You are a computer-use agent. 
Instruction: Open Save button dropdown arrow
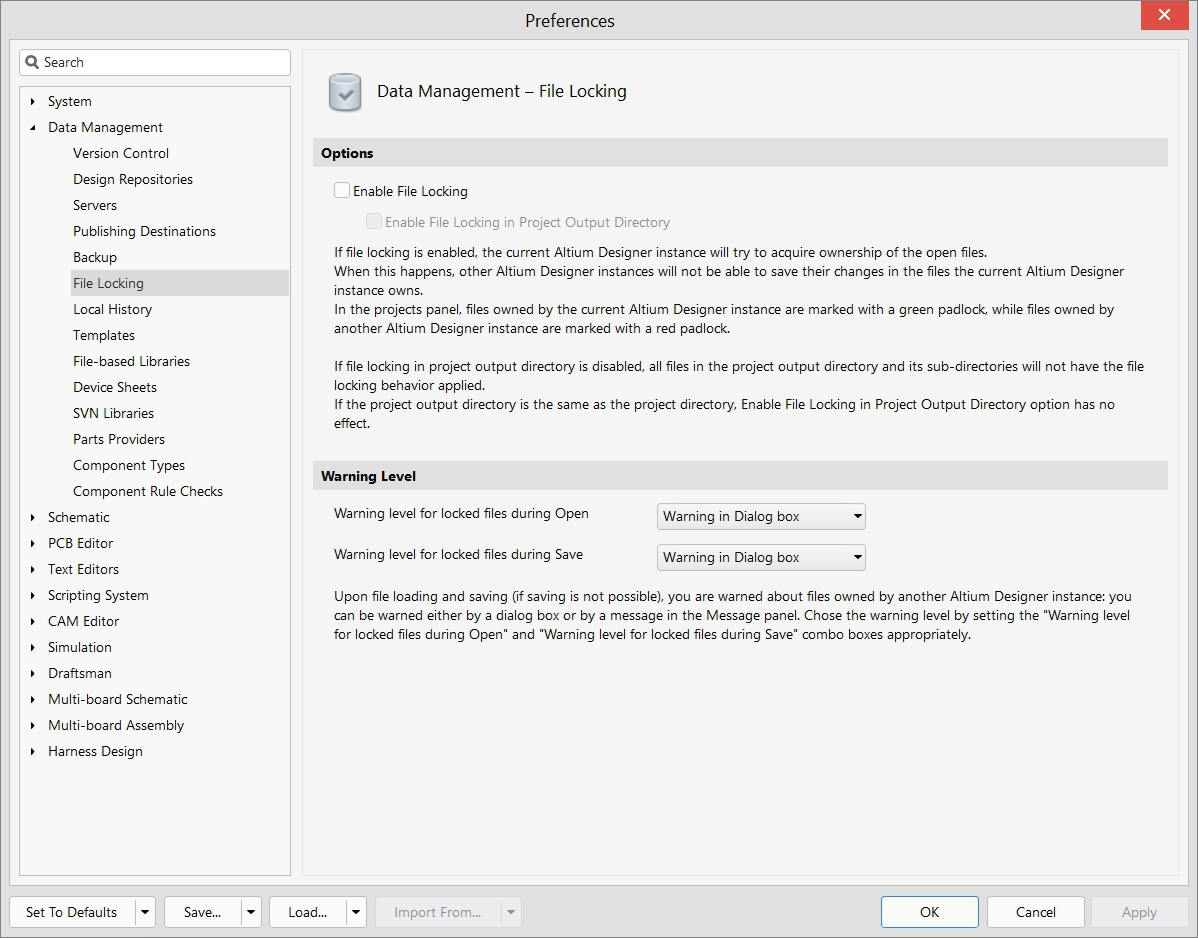coord(251,912)
